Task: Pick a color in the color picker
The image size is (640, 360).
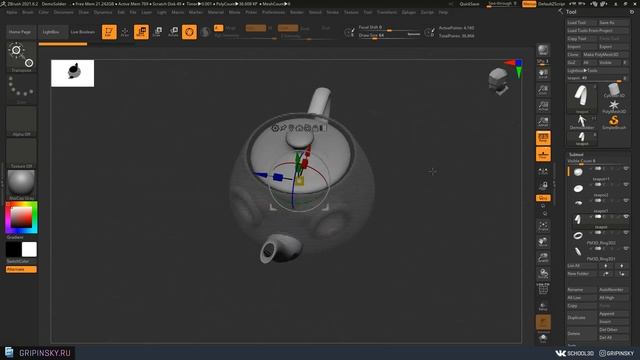Action: (21, 217)
